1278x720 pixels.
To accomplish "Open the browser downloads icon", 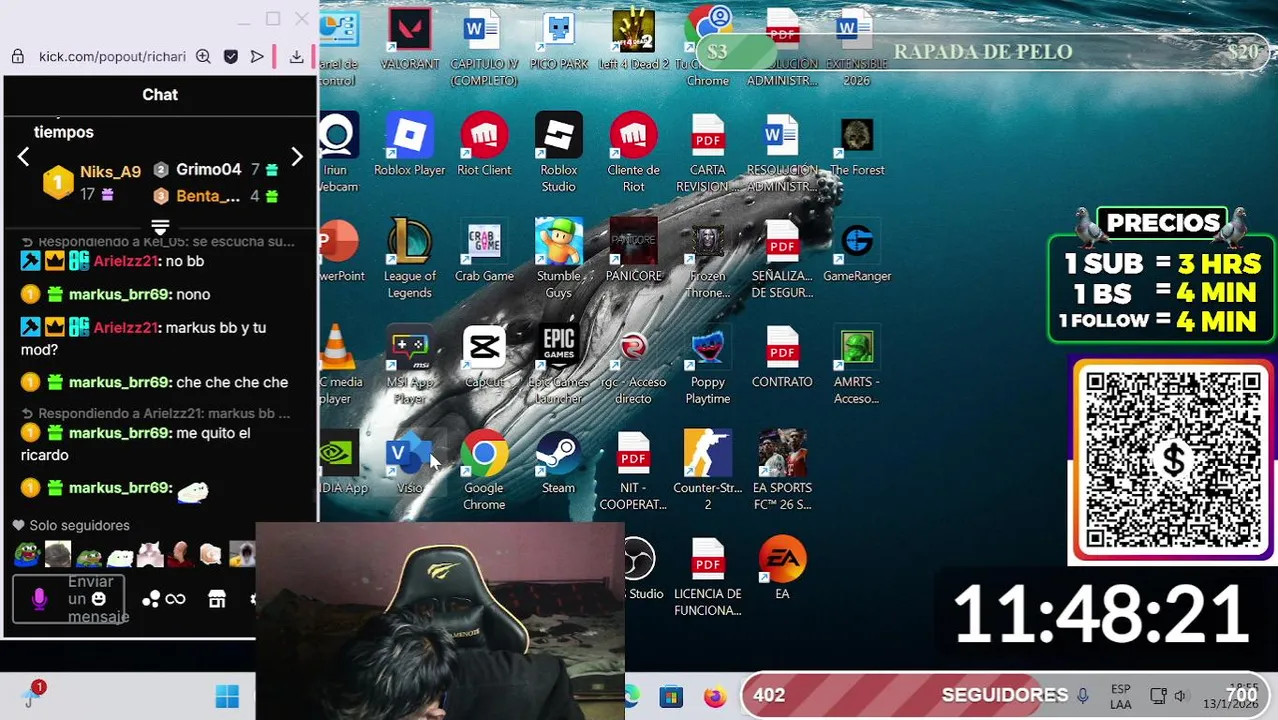I will (296, 57).
